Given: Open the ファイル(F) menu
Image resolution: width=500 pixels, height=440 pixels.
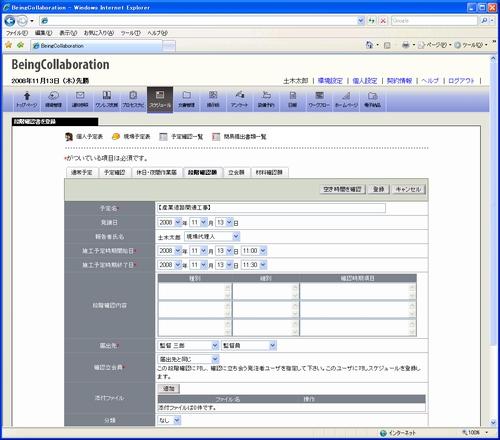Looking at the screenshot, I should tap(17, 33).
